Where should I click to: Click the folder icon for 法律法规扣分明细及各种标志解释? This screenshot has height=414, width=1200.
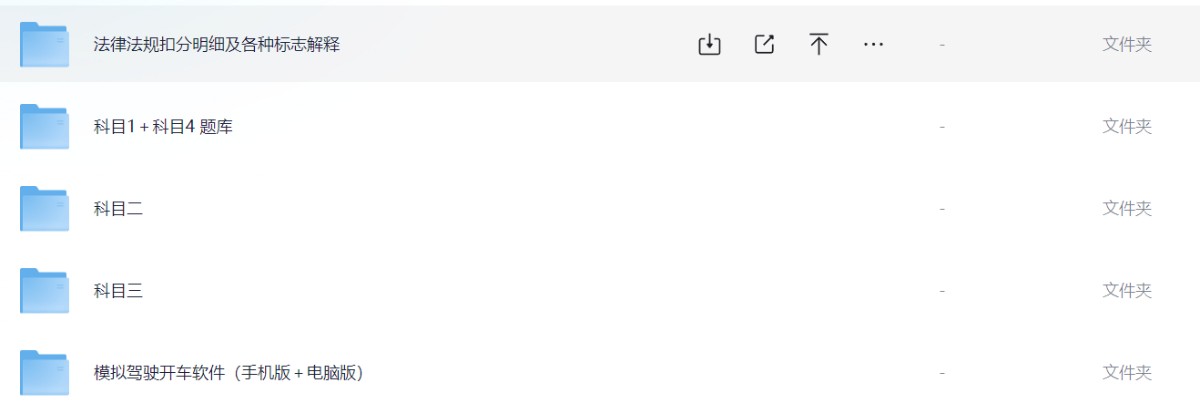click(44, 44)
